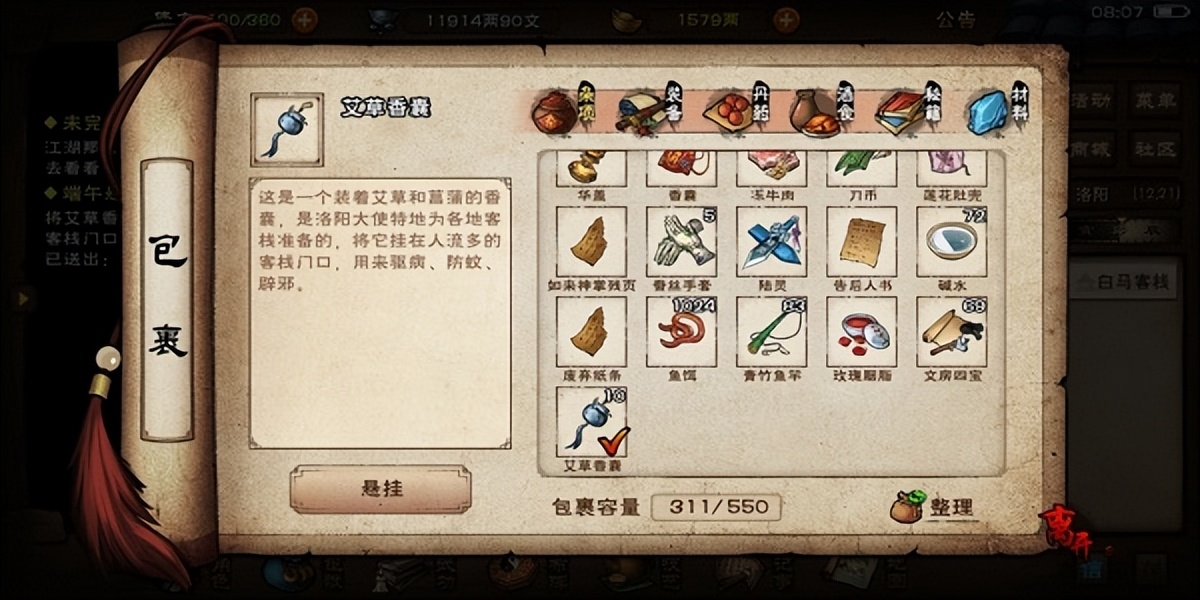Click the 整理 sort bag button
This screenshot has height=600, width=1200.
point(932,506)
